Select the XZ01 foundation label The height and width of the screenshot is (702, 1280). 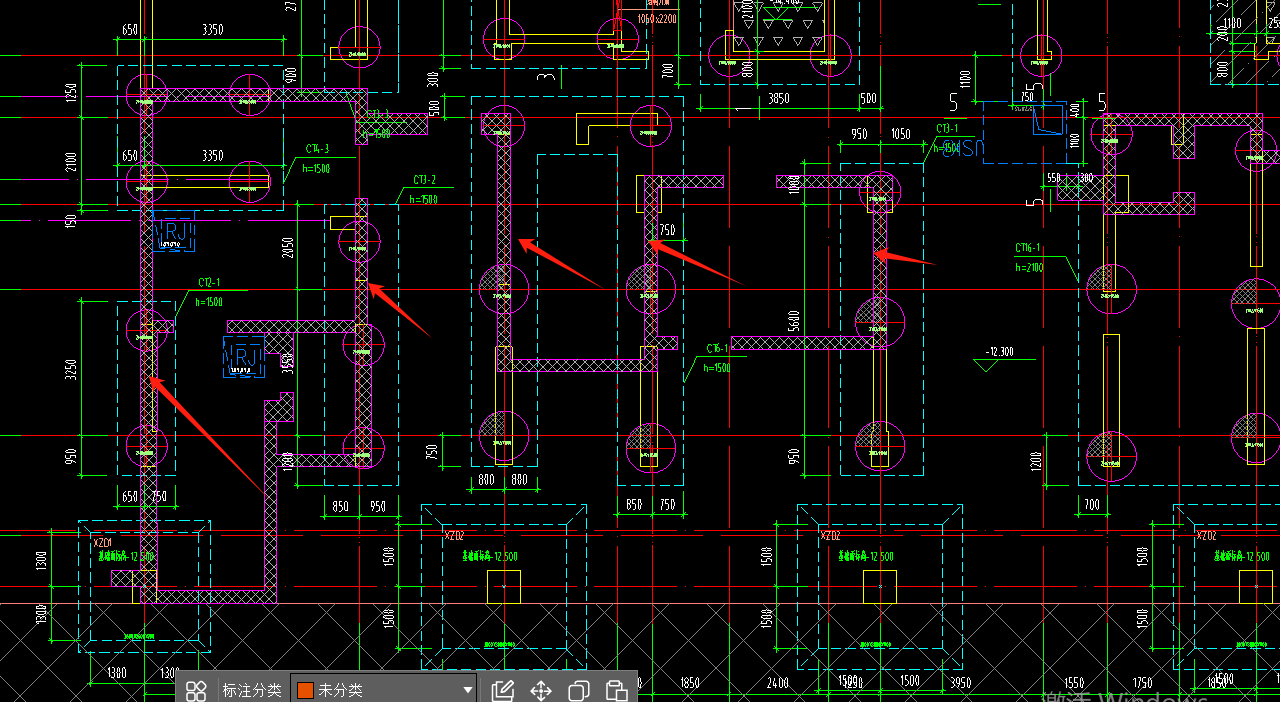[x=102, y=543]
